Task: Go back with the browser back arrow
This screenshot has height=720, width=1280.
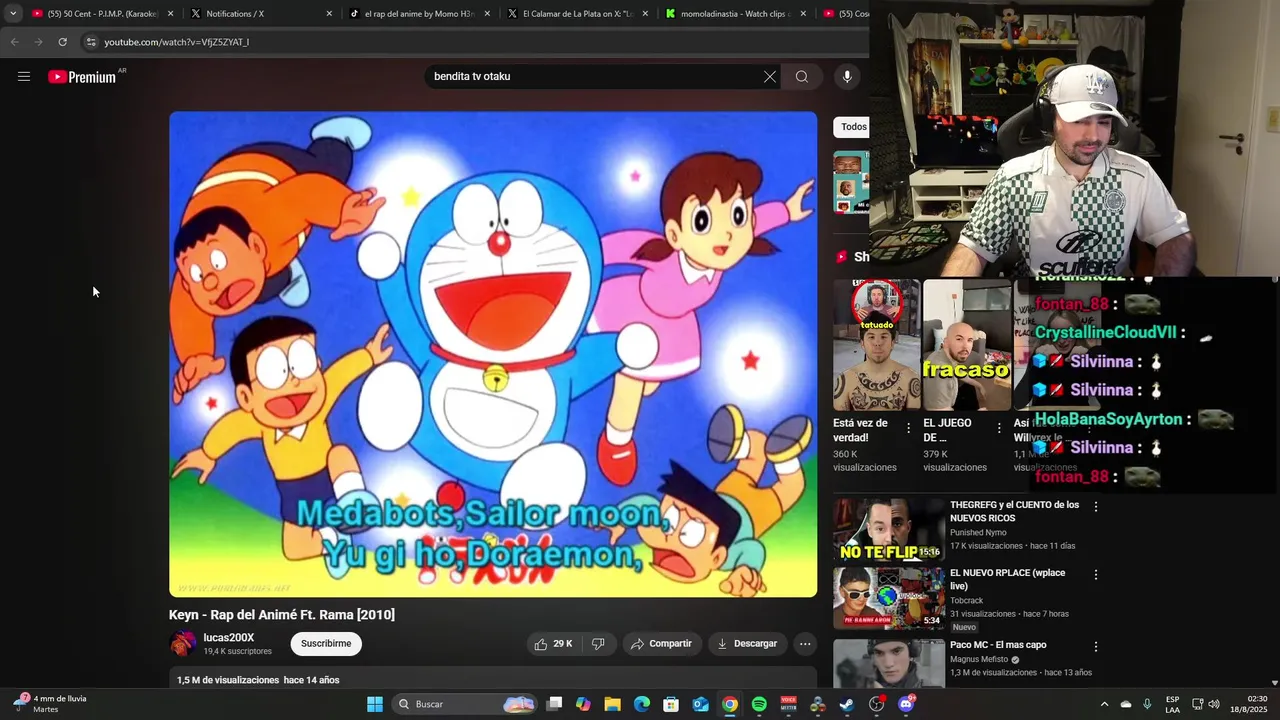Action: (x=14, y=42)
